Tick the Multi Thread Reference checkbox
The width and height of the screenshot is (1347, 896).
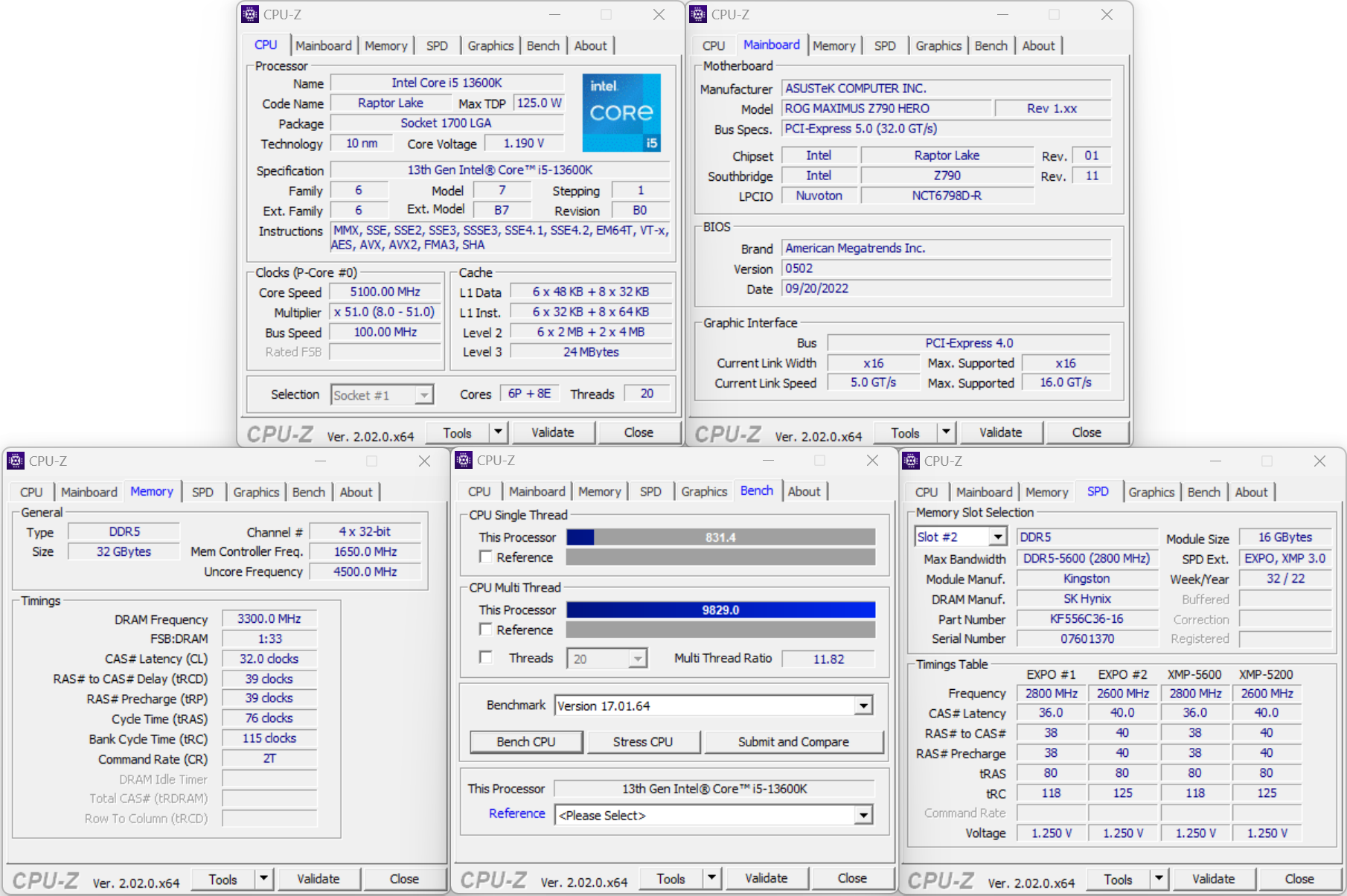click(486, 630)
